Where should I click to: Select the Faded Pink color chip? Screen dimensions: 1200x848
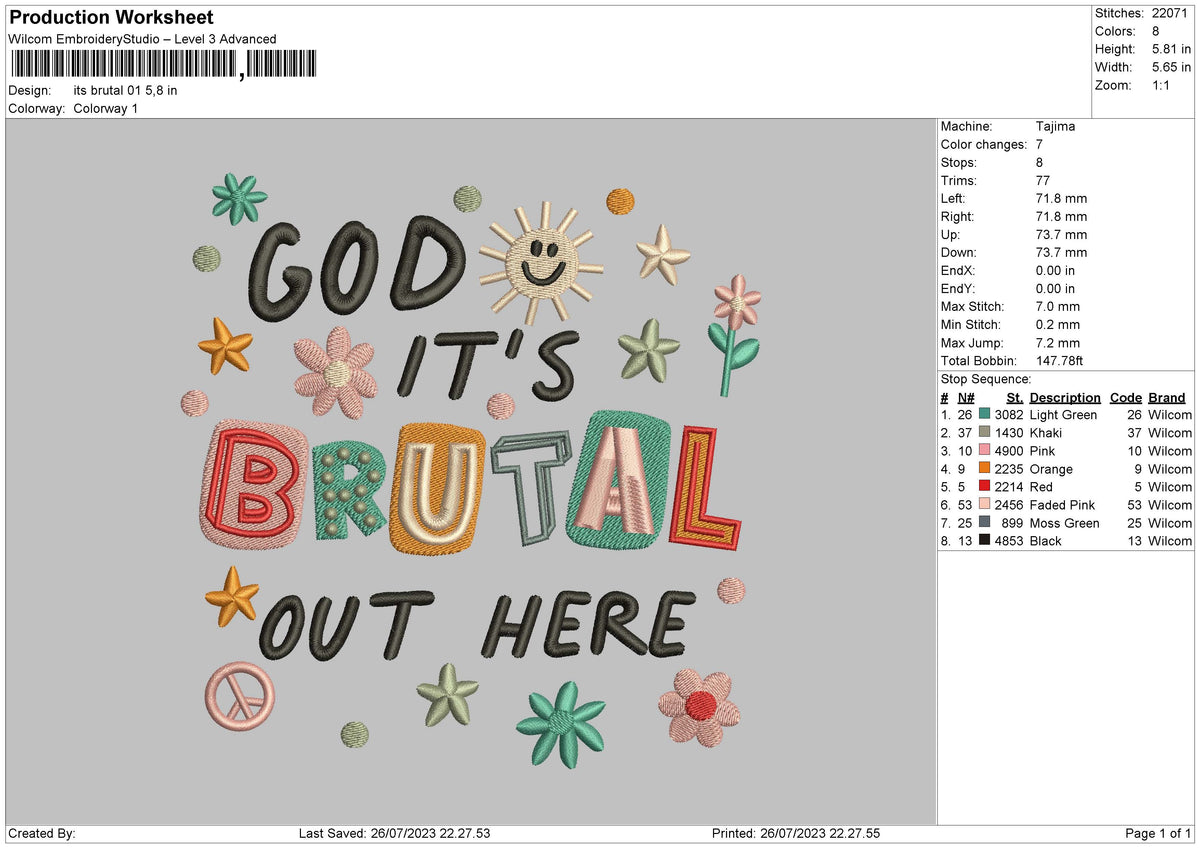[x=985, y=505]
